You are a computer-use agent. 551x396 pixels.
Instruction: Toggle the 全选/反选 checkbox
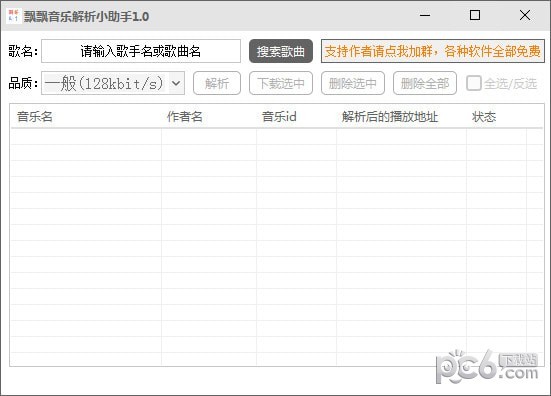pyautogui.click(x=473, y=84)
